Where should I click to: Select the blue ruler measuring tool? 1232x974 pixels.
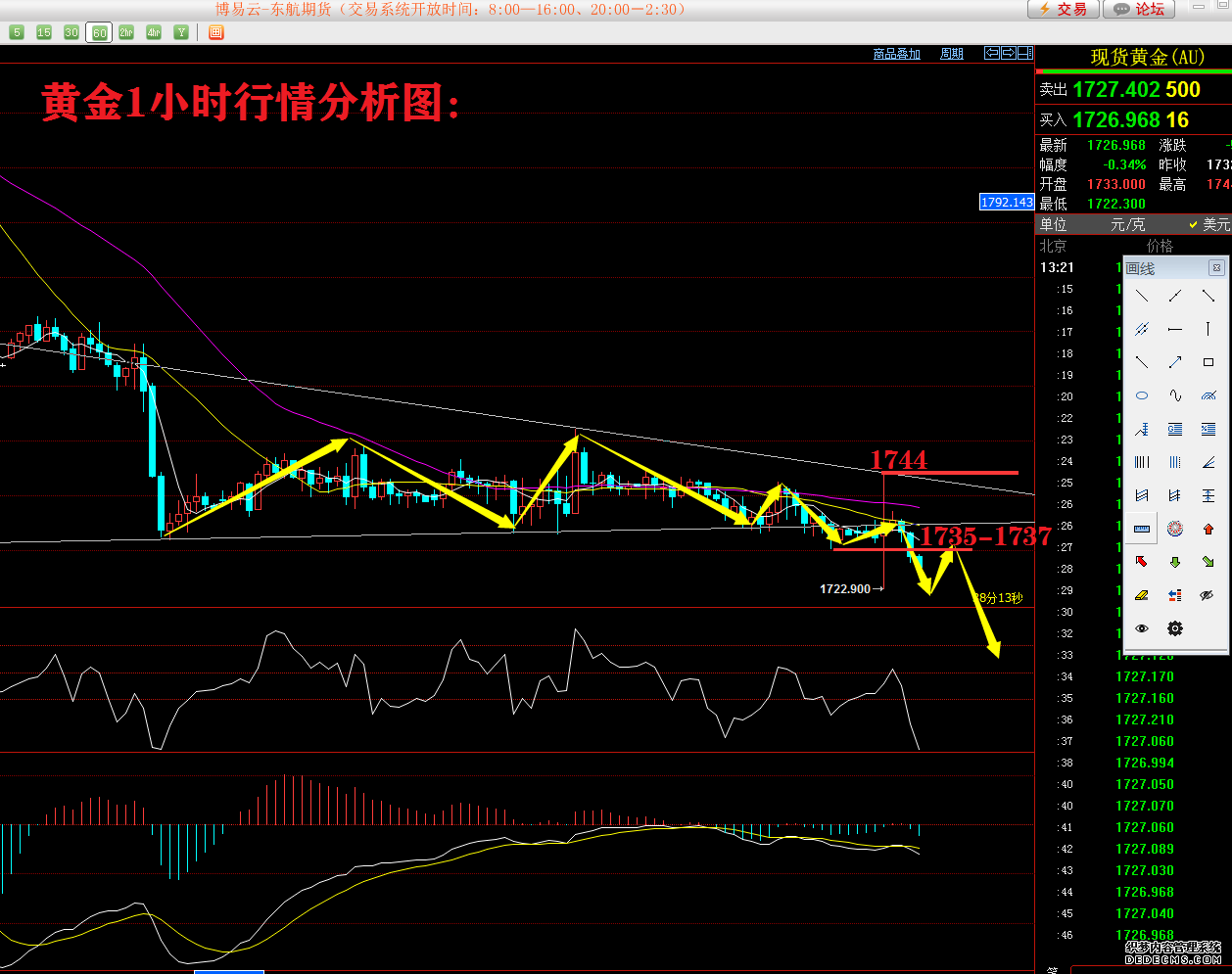tap(1142, 529)
